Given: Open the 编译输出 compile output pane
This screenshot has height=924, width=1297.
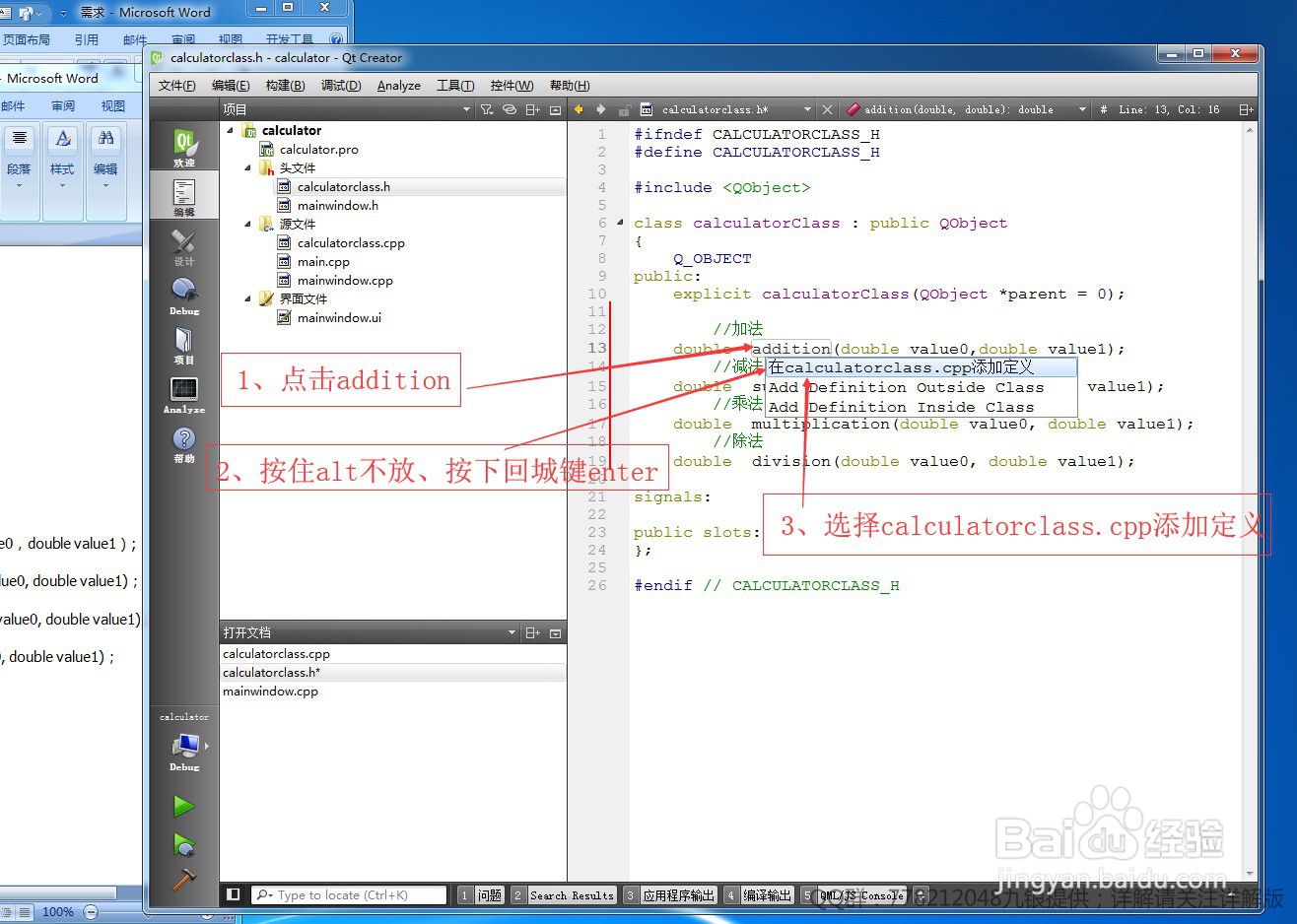Looking at the screenshot, I should point(759,894).
